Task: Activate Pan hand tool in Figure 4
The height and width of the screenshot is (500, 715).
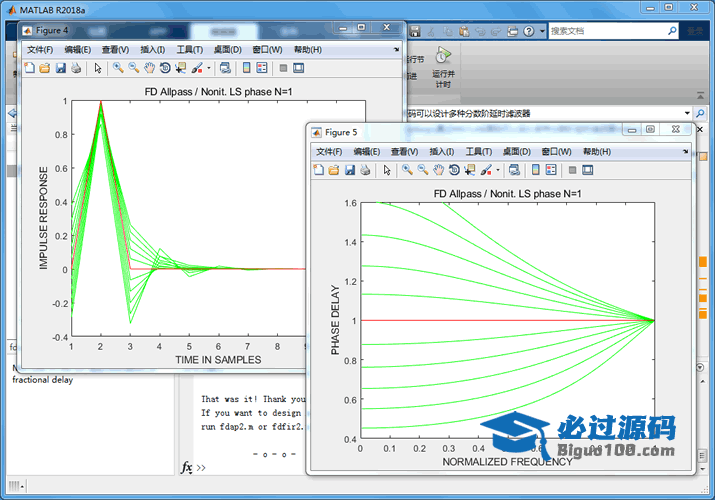Action: pyautogui.click(x=150, y=68)
